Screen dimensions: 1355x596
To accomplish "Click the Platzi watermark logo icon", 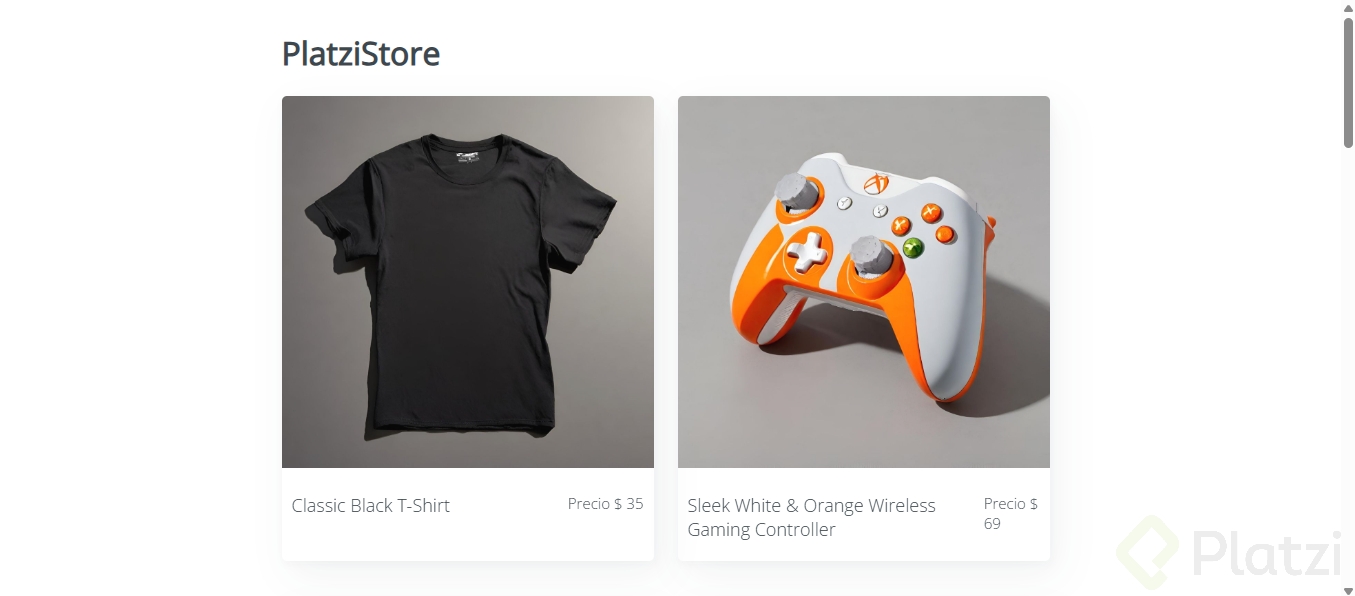I will (1149, 552).
